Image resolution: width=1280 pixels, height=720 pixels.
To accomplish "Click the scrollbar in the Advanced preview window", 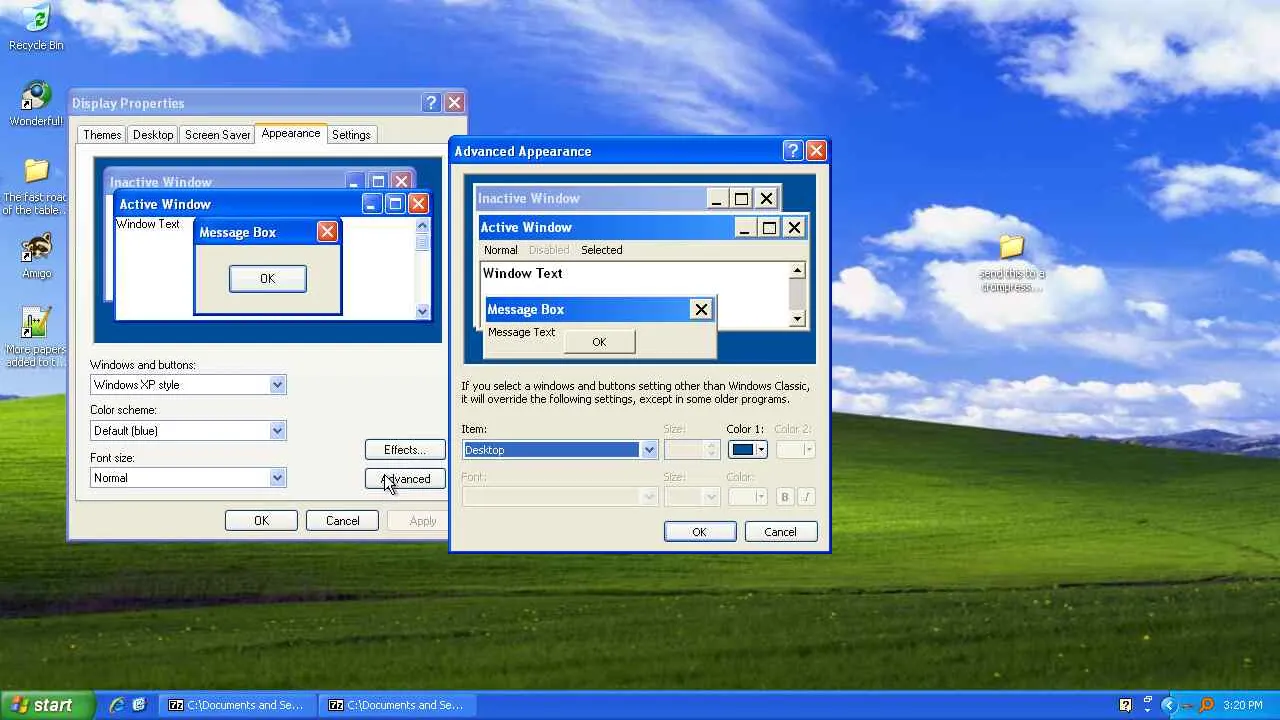I will click(797, 295).
